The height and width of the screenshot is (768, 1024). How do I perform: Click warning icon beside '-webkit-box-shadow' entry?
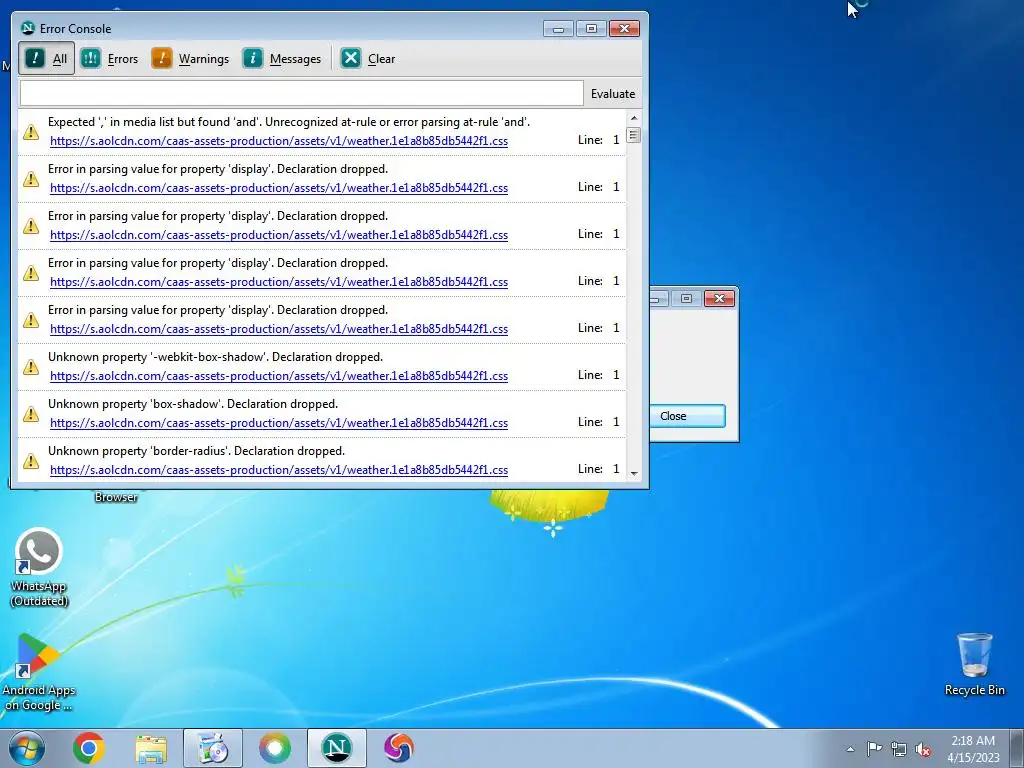coord(31,367)
